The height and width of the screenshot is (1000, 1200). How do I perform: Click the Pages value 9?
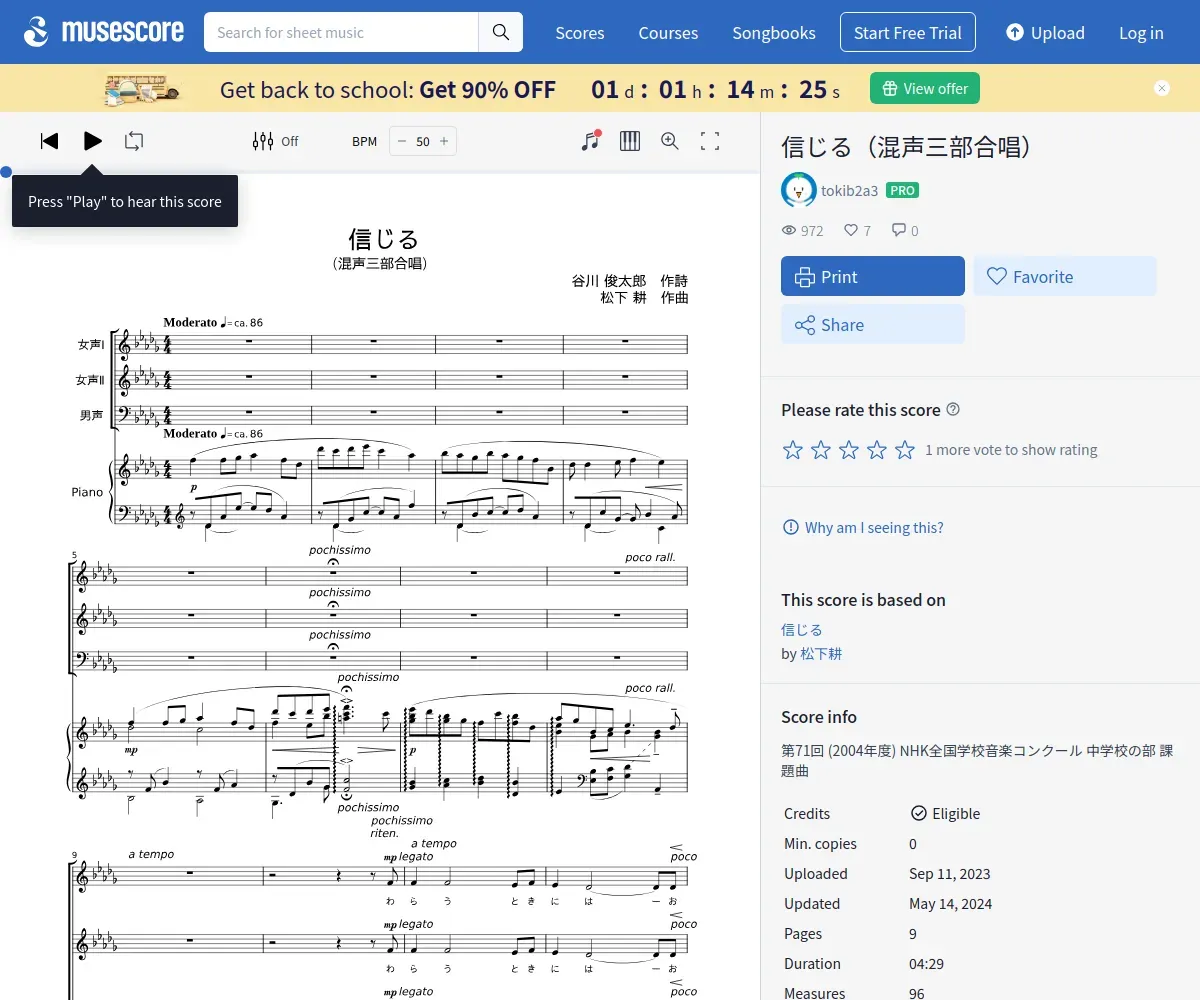click(x=913, y=933)
